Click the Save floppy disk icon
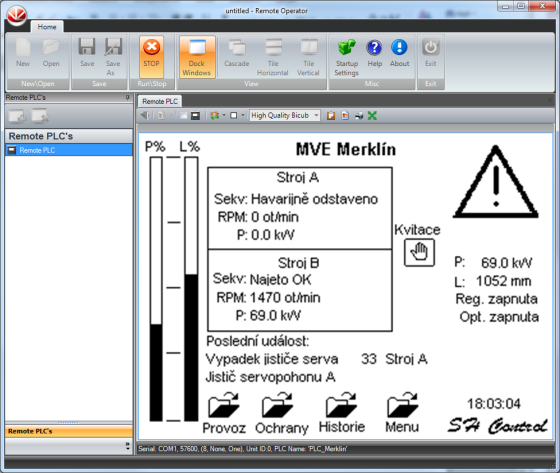560x473 pixels. click(87, 53)
